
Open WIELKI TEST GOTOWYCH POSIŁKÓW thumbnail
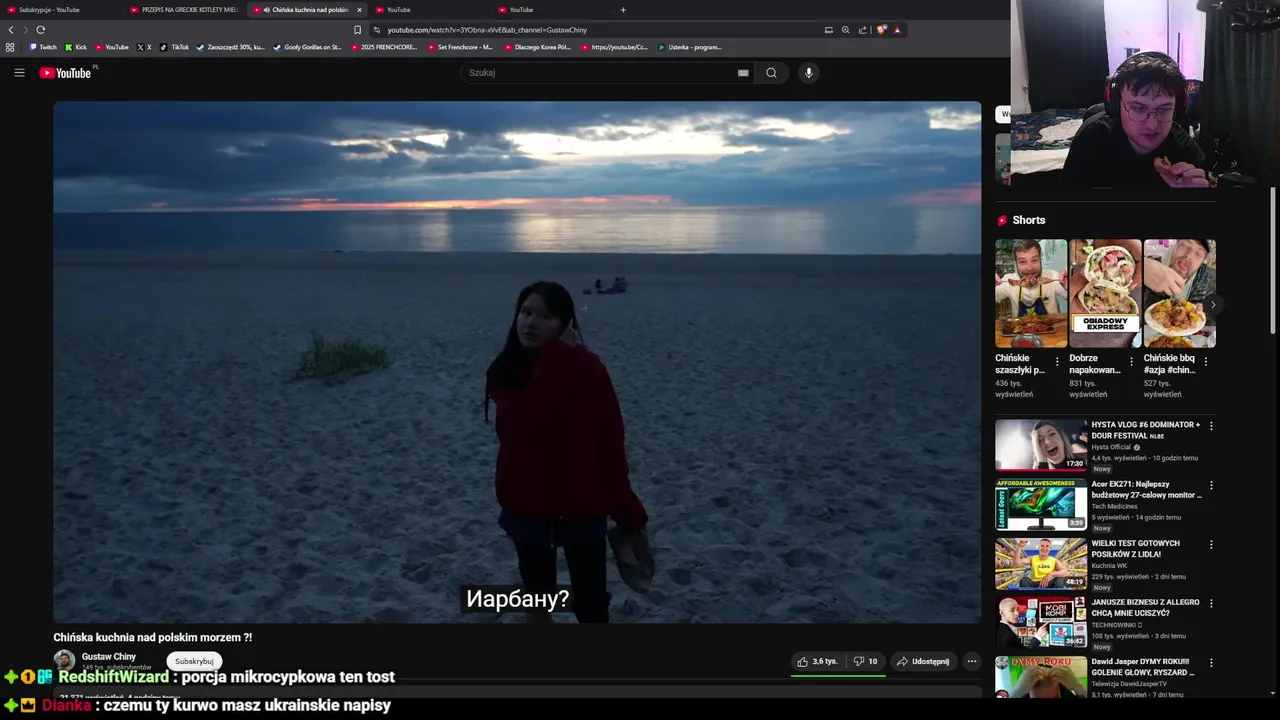[1041, 563]
